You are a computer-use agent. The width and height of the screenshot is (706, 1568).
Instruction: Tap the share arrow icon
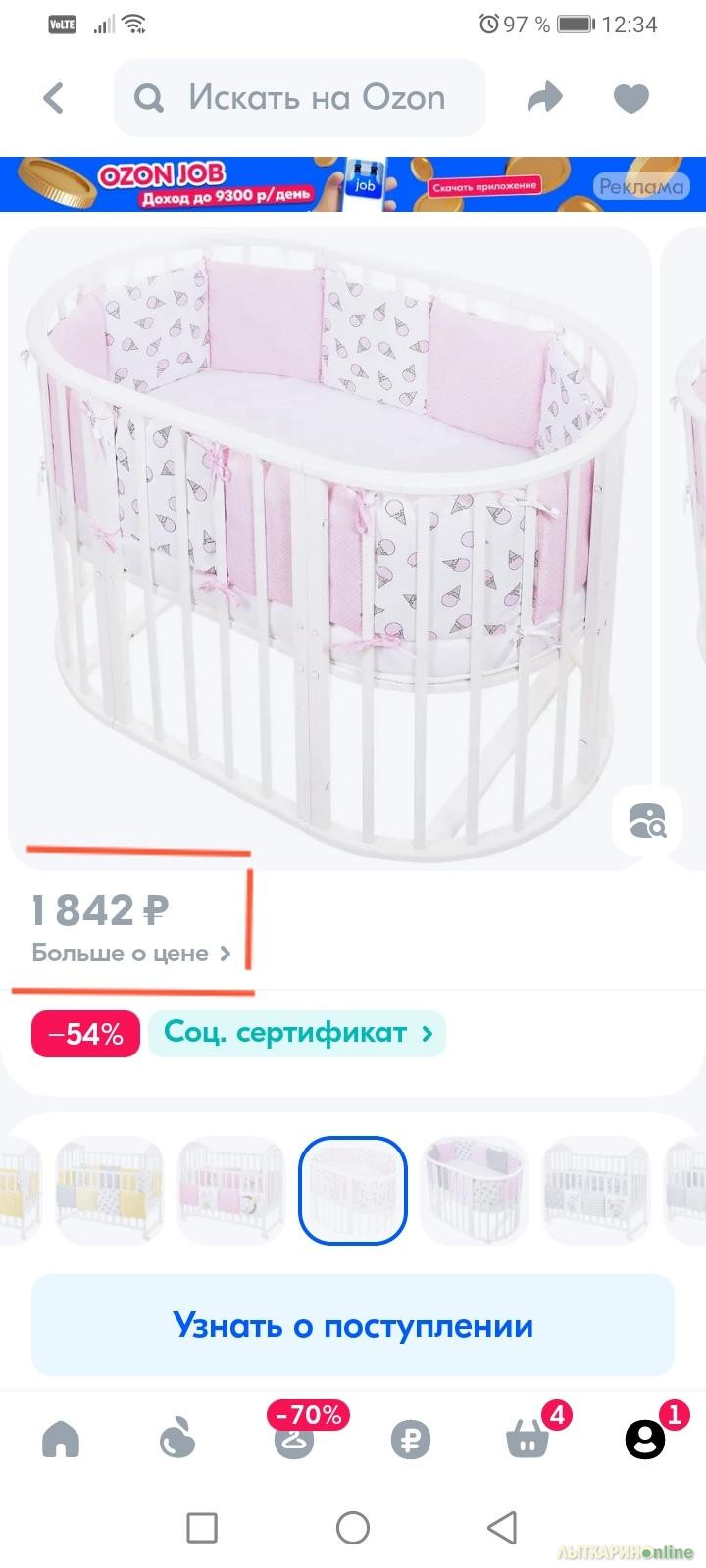[545, 98]
